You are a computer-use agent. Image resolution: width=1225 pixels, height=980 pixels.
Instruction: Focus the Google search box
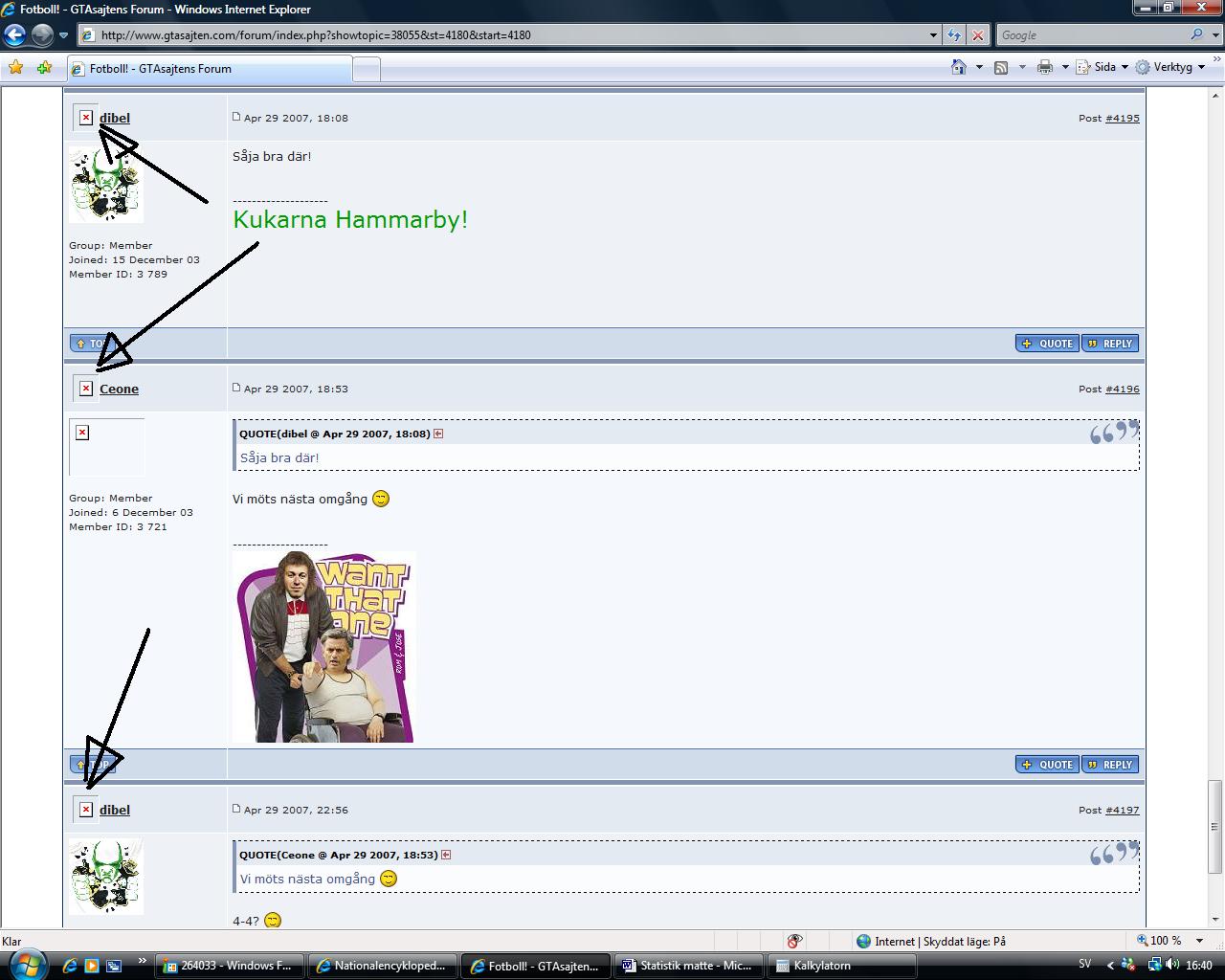click(1091, 35)
